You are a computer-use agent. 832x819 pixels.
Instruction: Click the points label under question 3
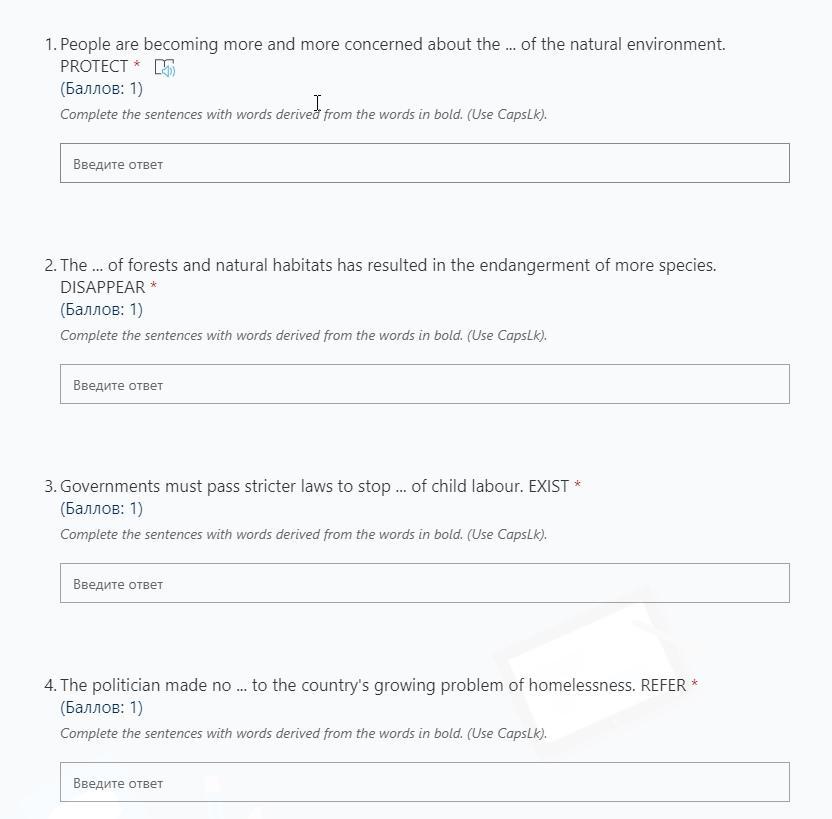(101, 508)
